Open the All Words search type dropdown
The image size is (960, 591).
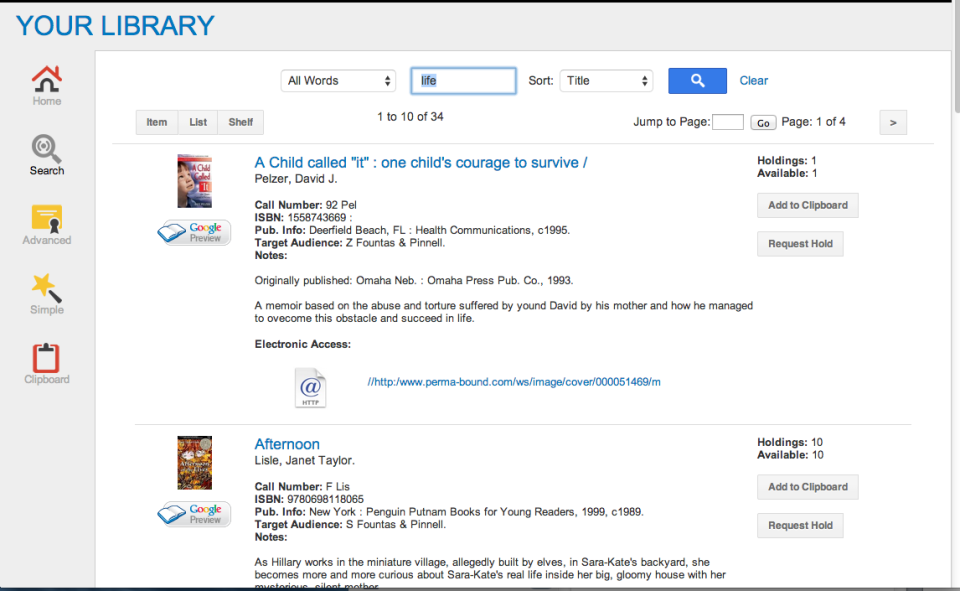337,80
